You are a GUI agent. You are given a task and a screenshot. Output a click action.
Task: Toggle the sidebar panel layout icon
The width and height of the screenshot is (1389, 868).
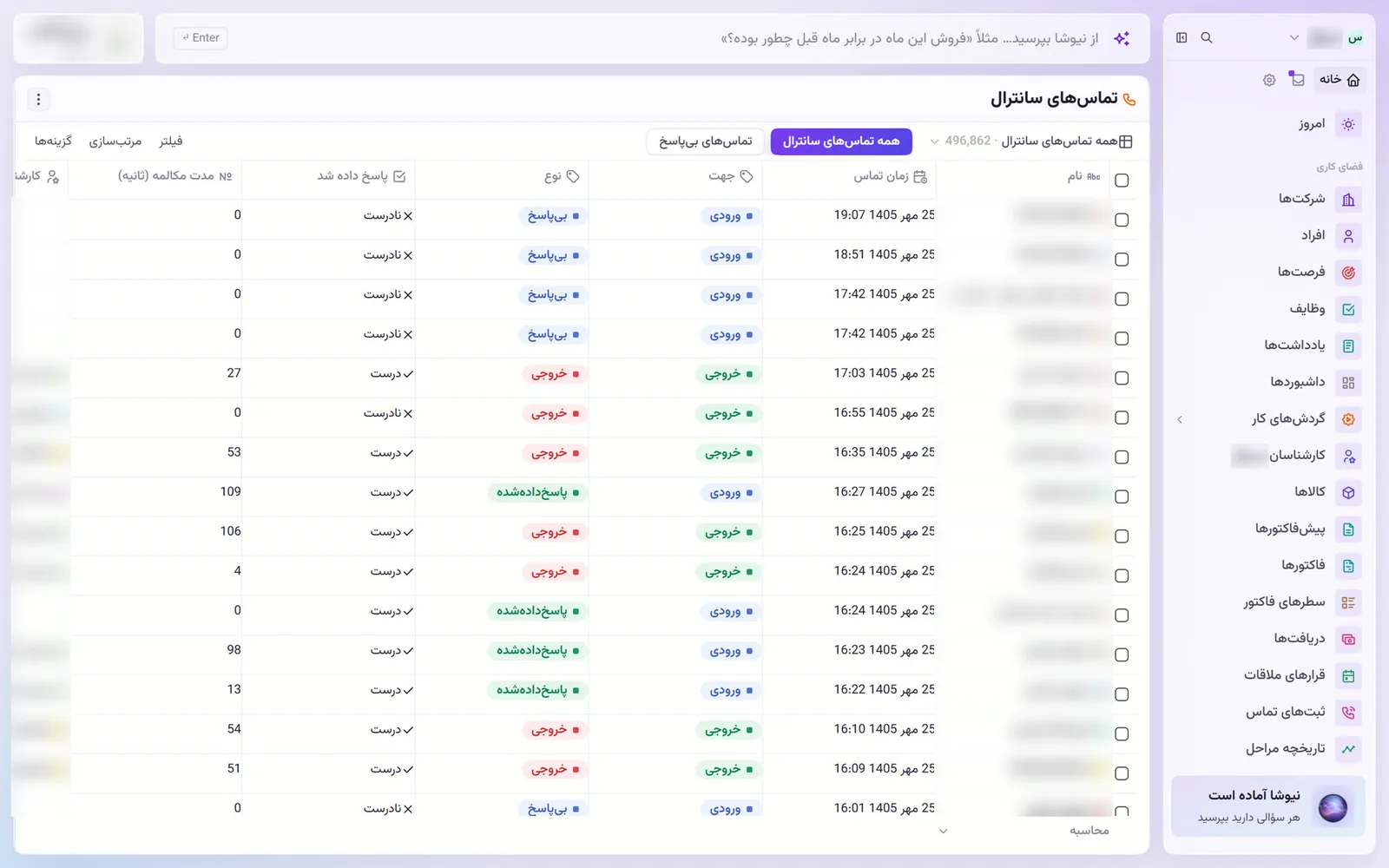tap(1182, 37)
